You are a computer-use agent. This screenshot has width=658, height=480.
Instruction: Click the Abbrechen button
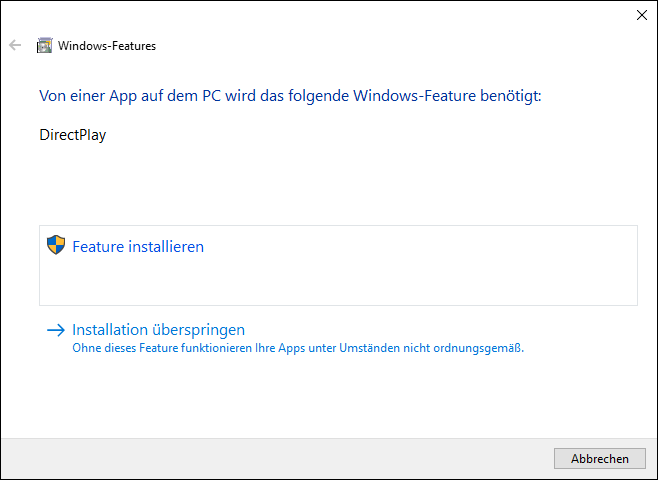point(600,459)
